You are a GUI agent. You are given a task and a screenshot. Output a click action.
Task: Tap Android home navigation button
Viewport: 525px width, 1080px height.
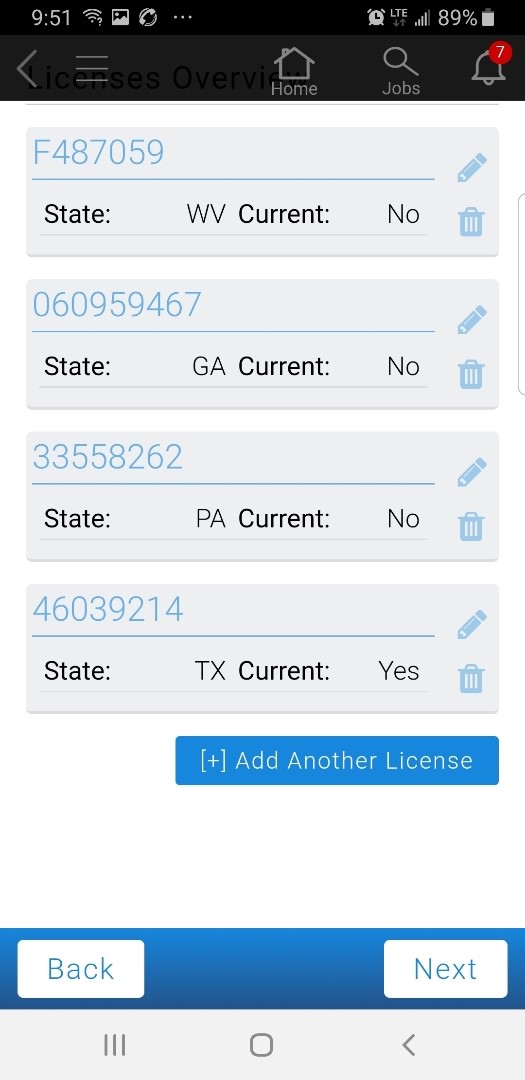click(262, 1045)
